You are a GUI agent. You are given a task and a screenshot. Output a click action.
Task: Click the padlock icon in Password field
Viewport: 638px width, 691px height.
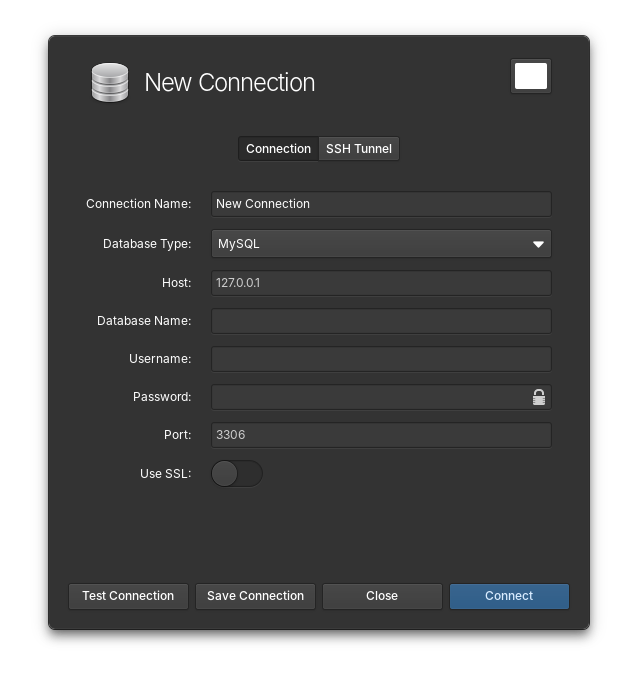[539, 397]
